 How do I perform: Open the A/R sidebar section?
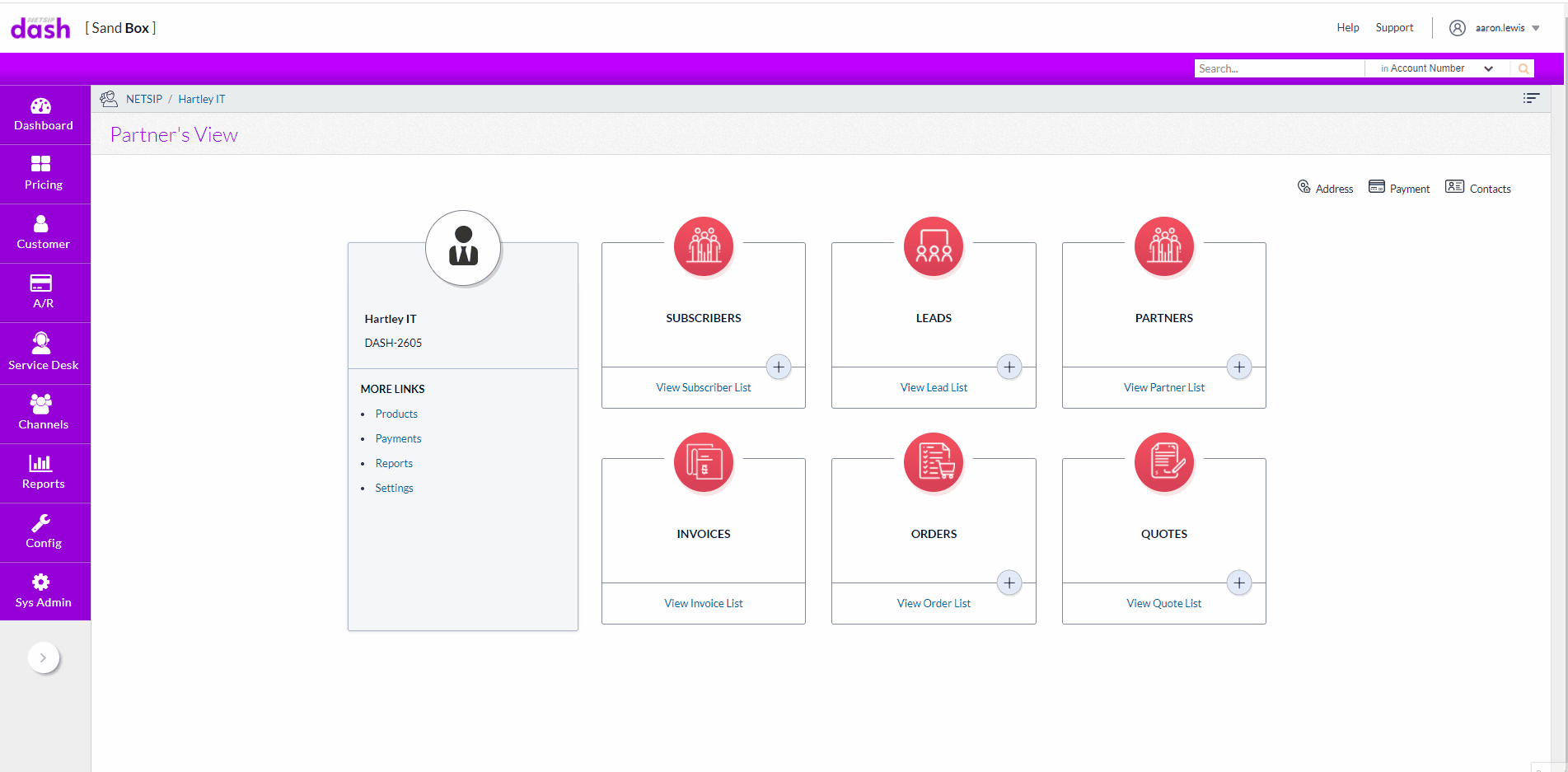pos(44,292)
